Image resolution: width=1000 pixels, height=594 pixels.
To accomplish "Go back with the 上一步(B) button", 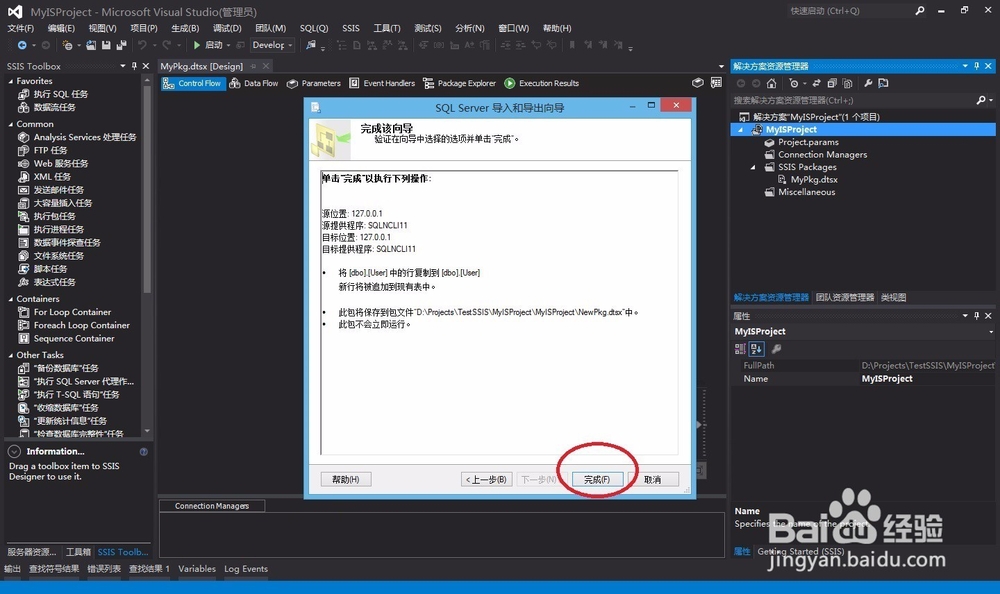I will click(x=487, y=479).
